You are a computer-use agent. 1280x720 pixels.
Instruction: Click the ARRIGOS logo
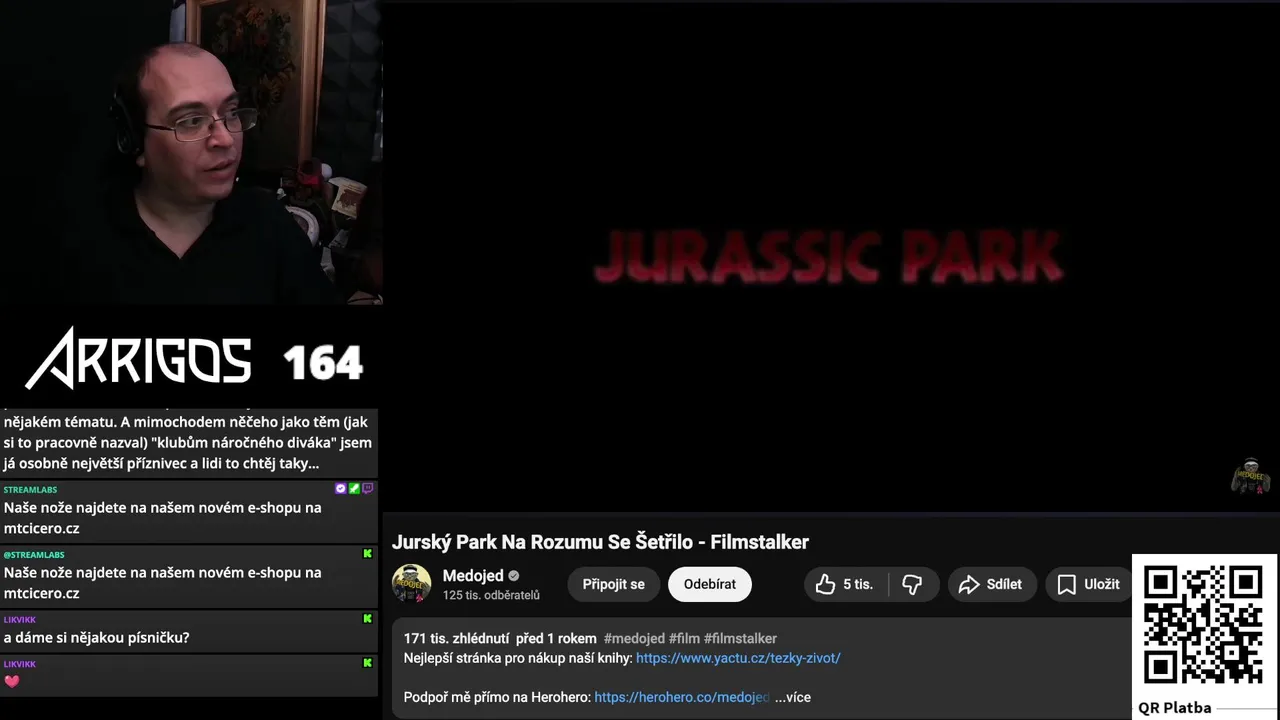138,358
